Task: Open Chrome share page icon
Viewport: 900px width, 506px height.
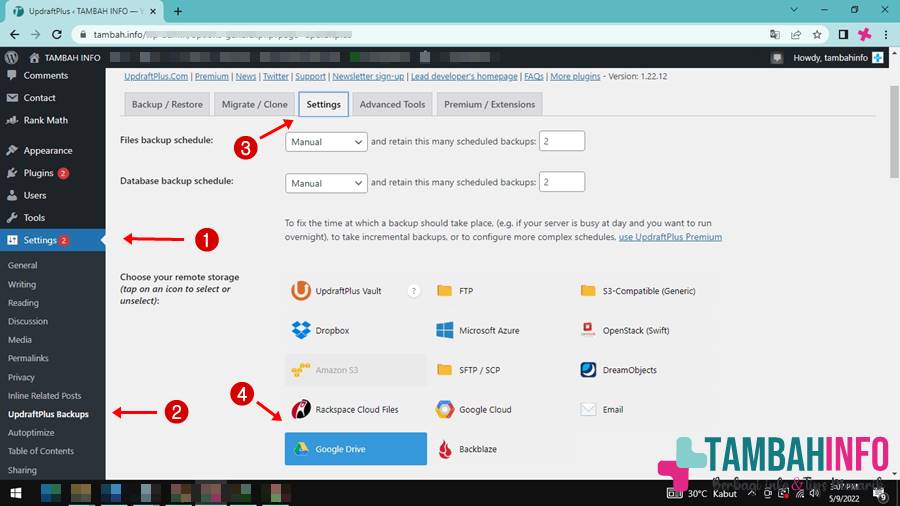Action: 796,34
